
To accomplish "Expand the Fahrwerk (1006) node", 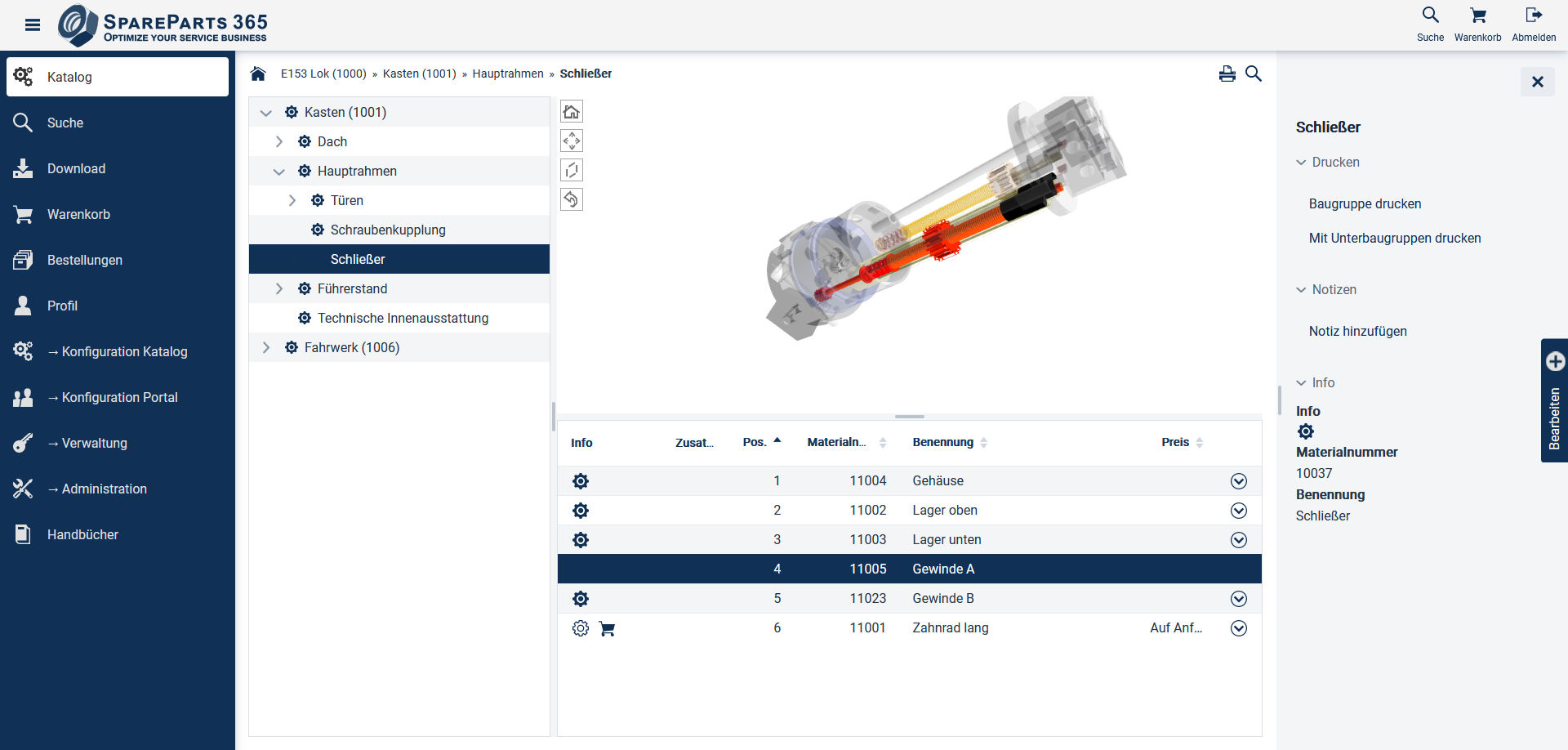I will pos(266,348).
